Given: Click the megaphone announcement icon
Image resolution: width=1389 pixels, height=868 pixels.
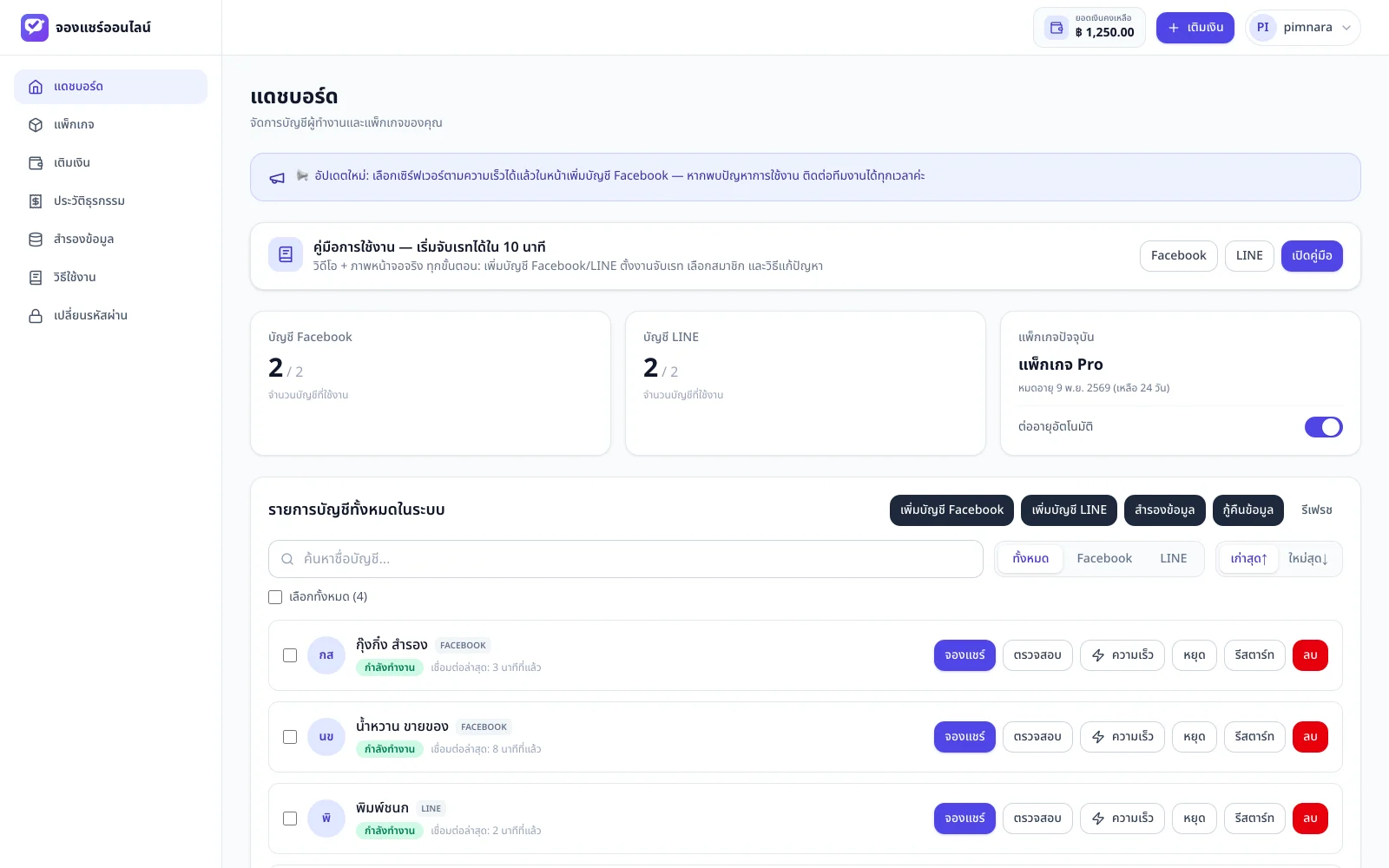Looking at the screenshot, I should [x=277, y=178].
